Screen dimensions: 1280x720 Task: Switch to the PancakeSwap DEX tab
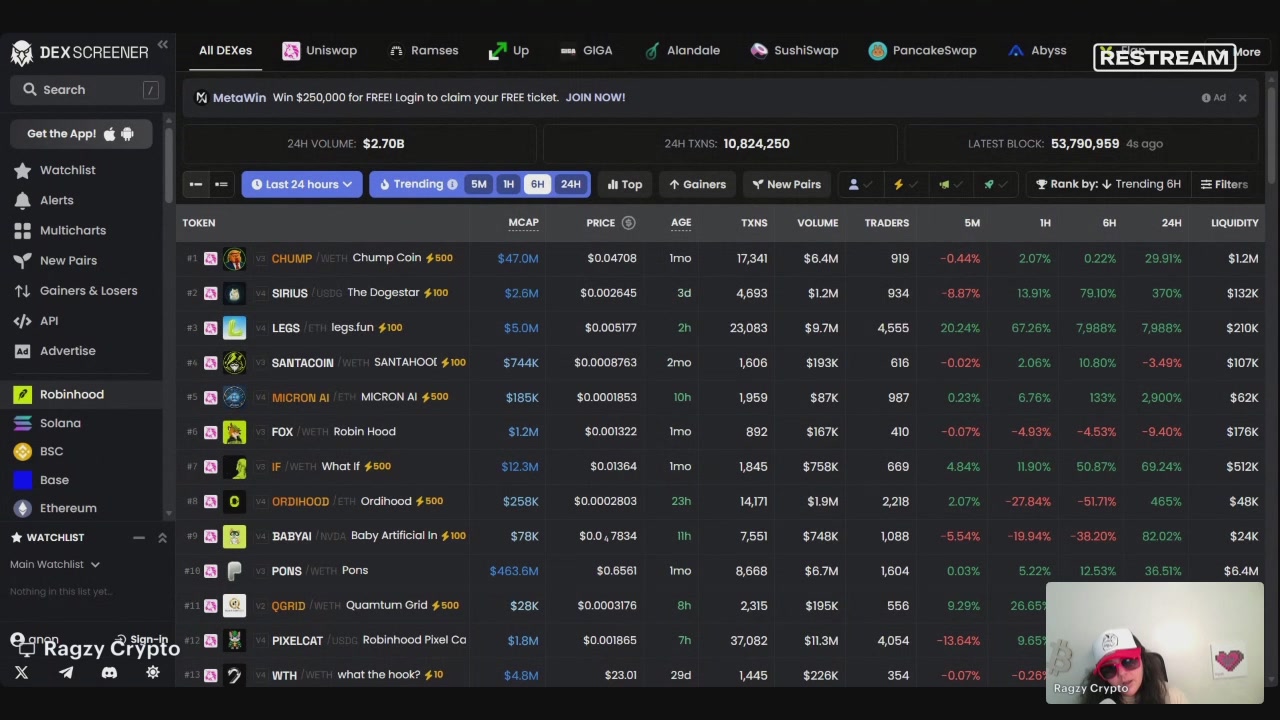pos(922,51)
